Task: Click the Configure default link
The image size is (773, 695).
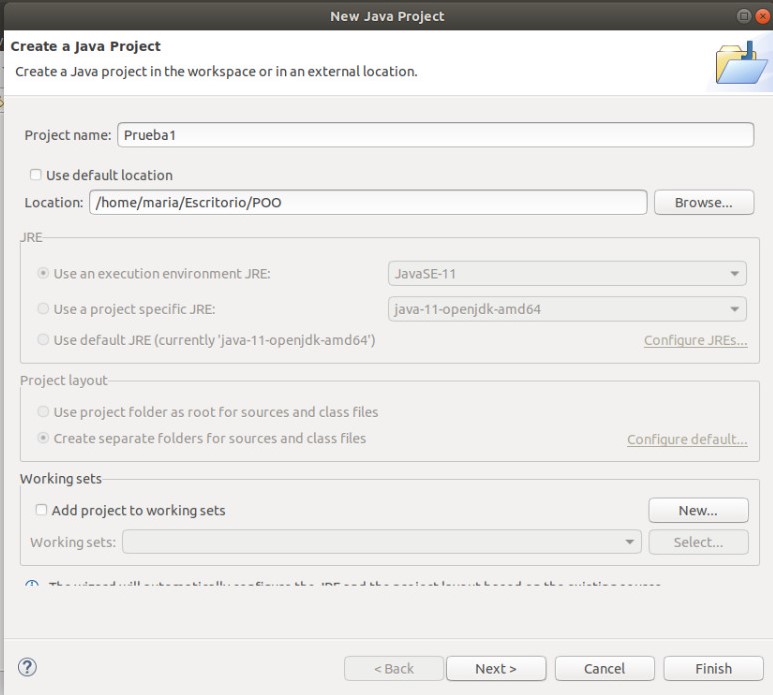Action: coord(686,439)
